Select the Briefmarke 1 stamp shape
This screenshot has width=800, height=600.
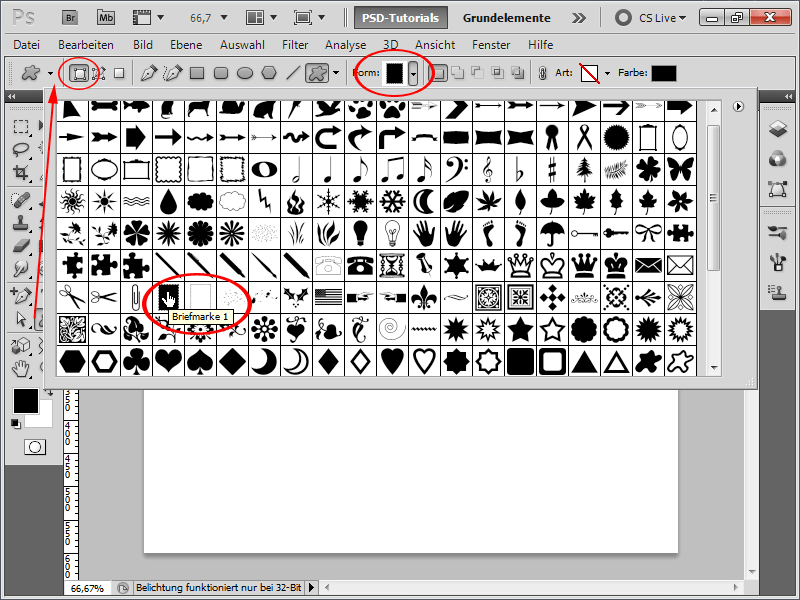point(168,297)
